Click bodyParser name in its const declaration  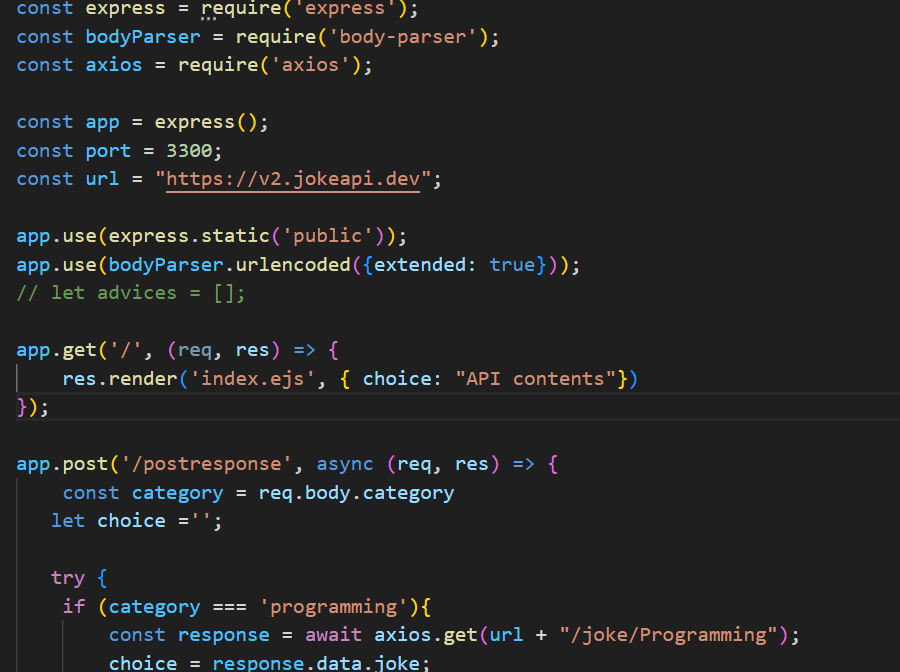143,37
